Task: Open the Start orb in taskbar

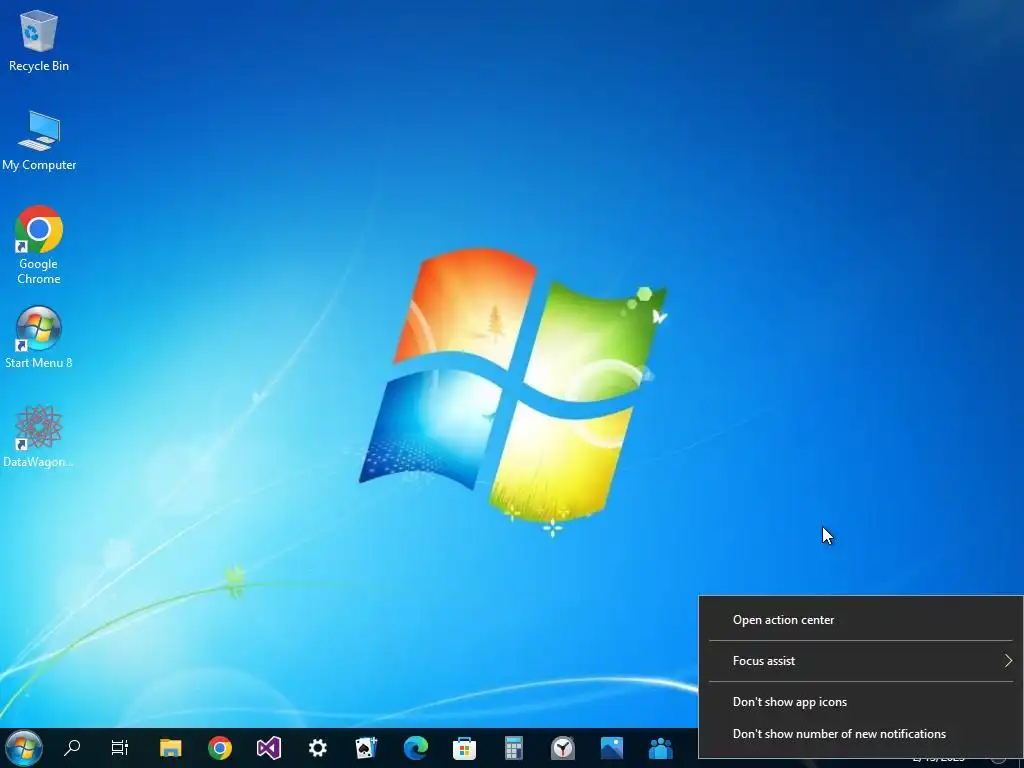Action: [x=24, y=748]
